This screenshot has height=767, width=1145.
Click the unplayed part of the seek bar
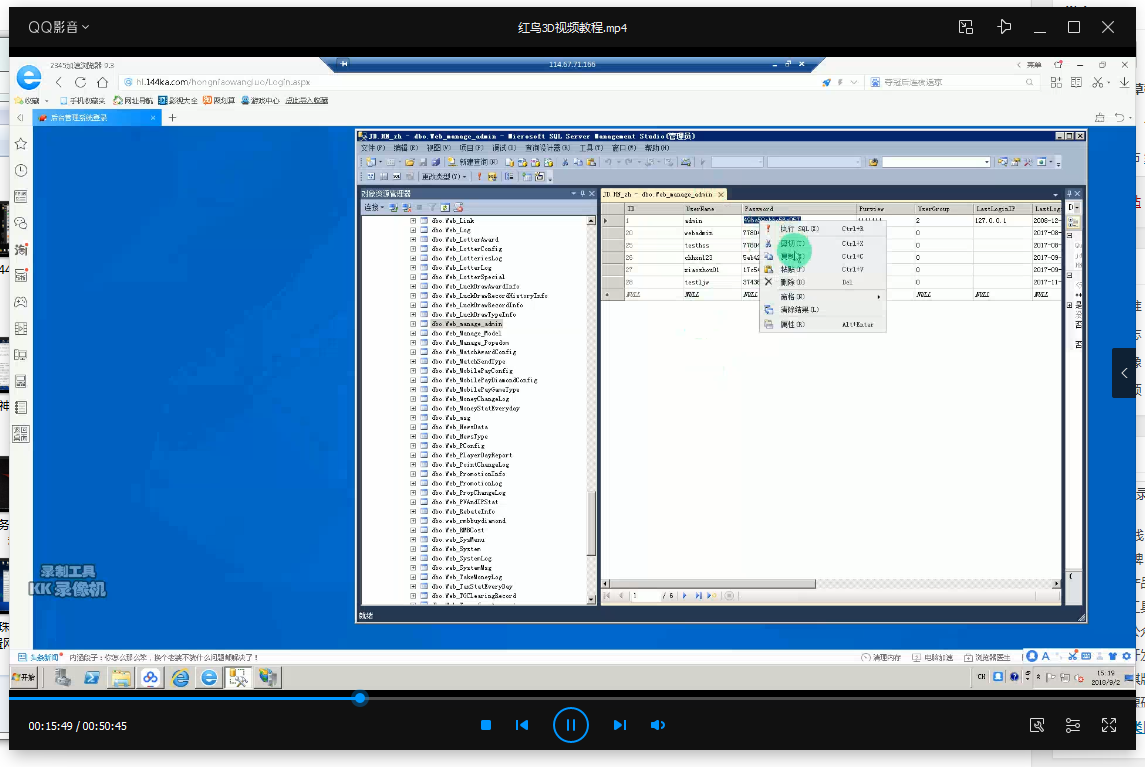(750, 698)
